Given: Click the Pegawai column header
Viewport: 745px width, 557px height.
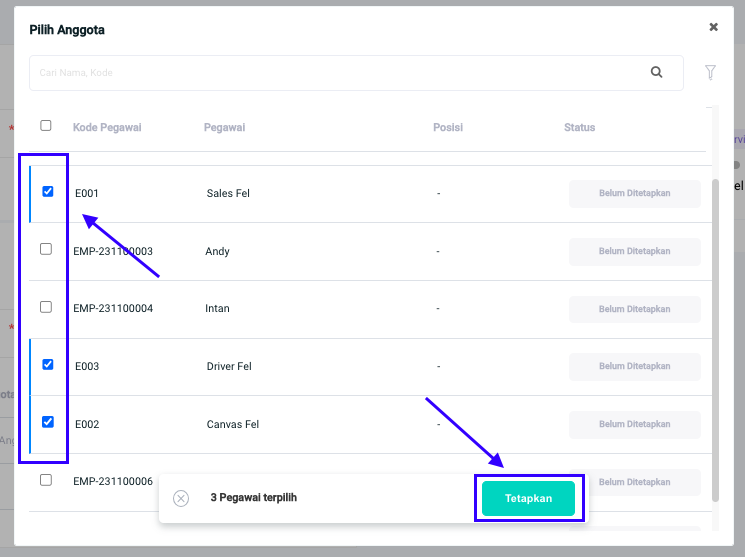Looking at the screenshot, I should pos(224,127).
